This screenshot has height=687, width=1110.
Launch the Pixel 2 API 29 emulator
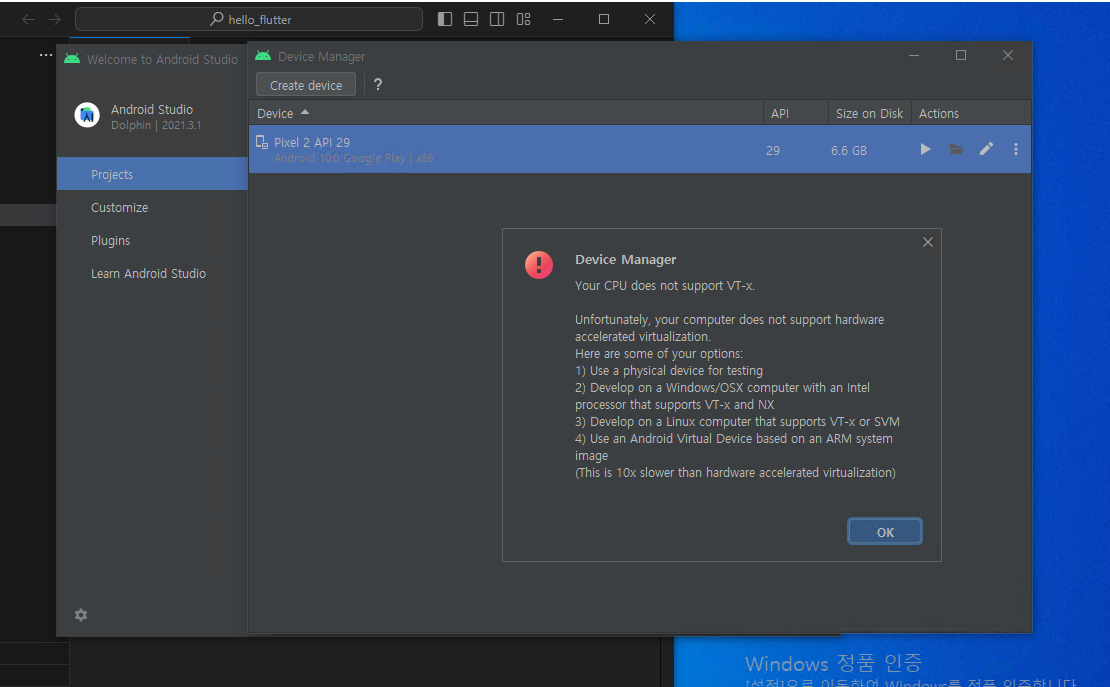[925, 149]
